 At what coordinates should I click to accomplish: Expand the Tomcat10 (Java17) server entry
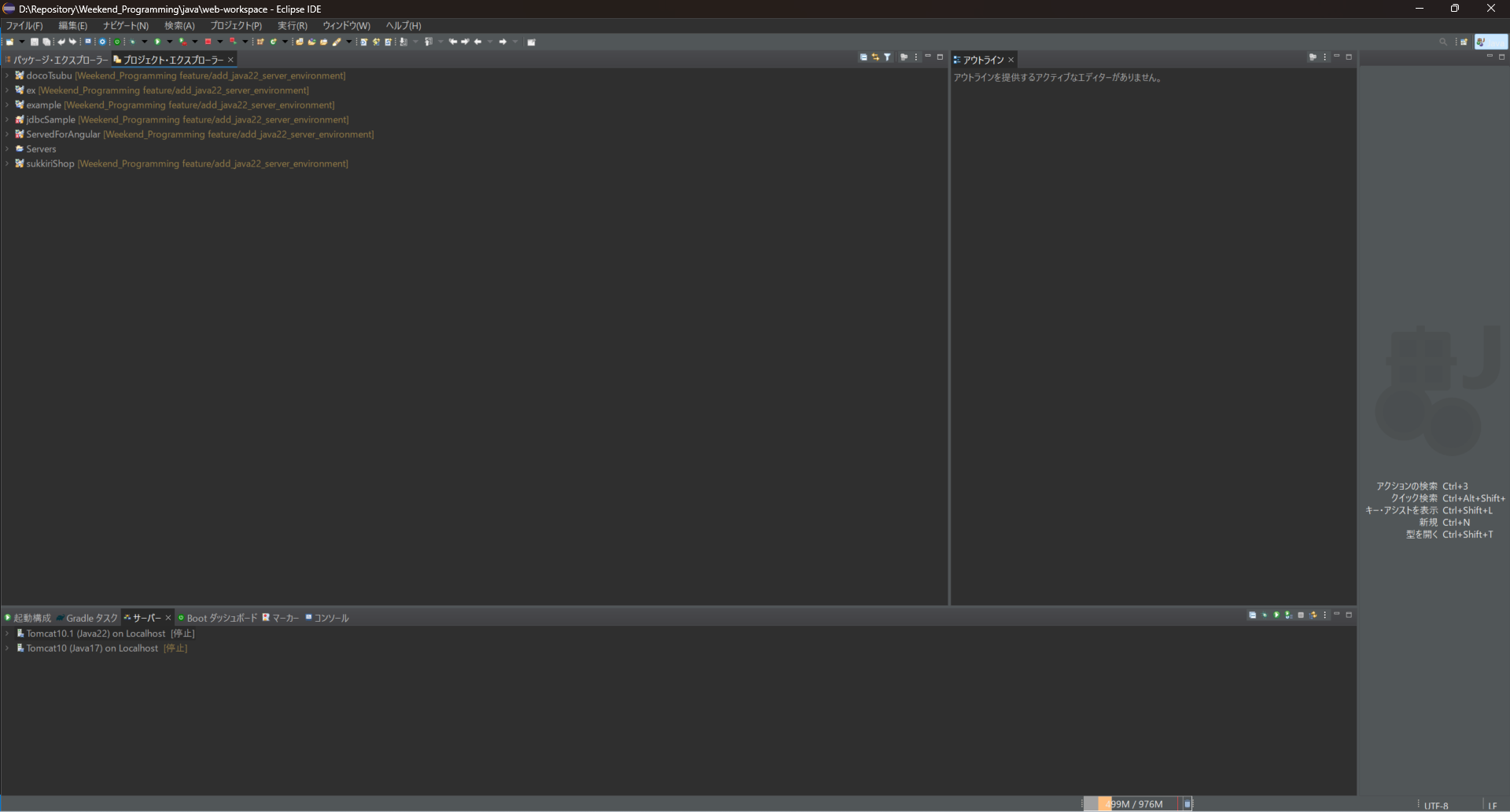pos(7,648)
